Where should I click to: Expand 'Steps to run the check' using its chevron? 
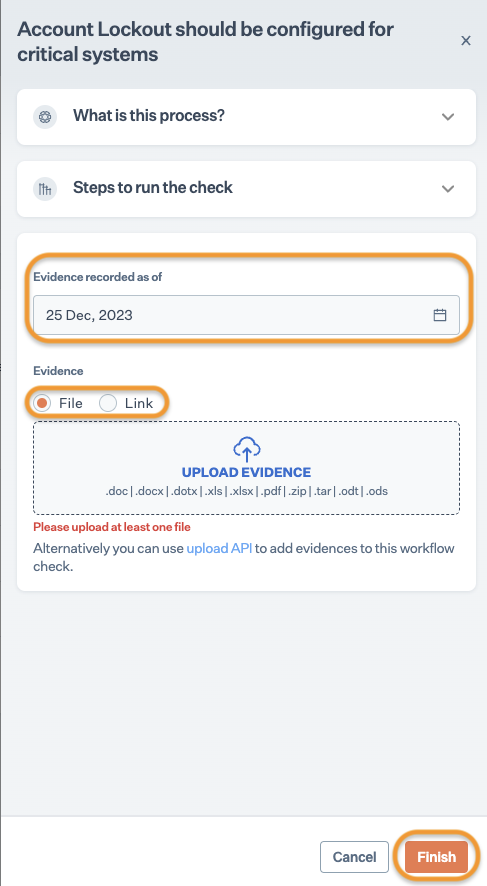448,189
